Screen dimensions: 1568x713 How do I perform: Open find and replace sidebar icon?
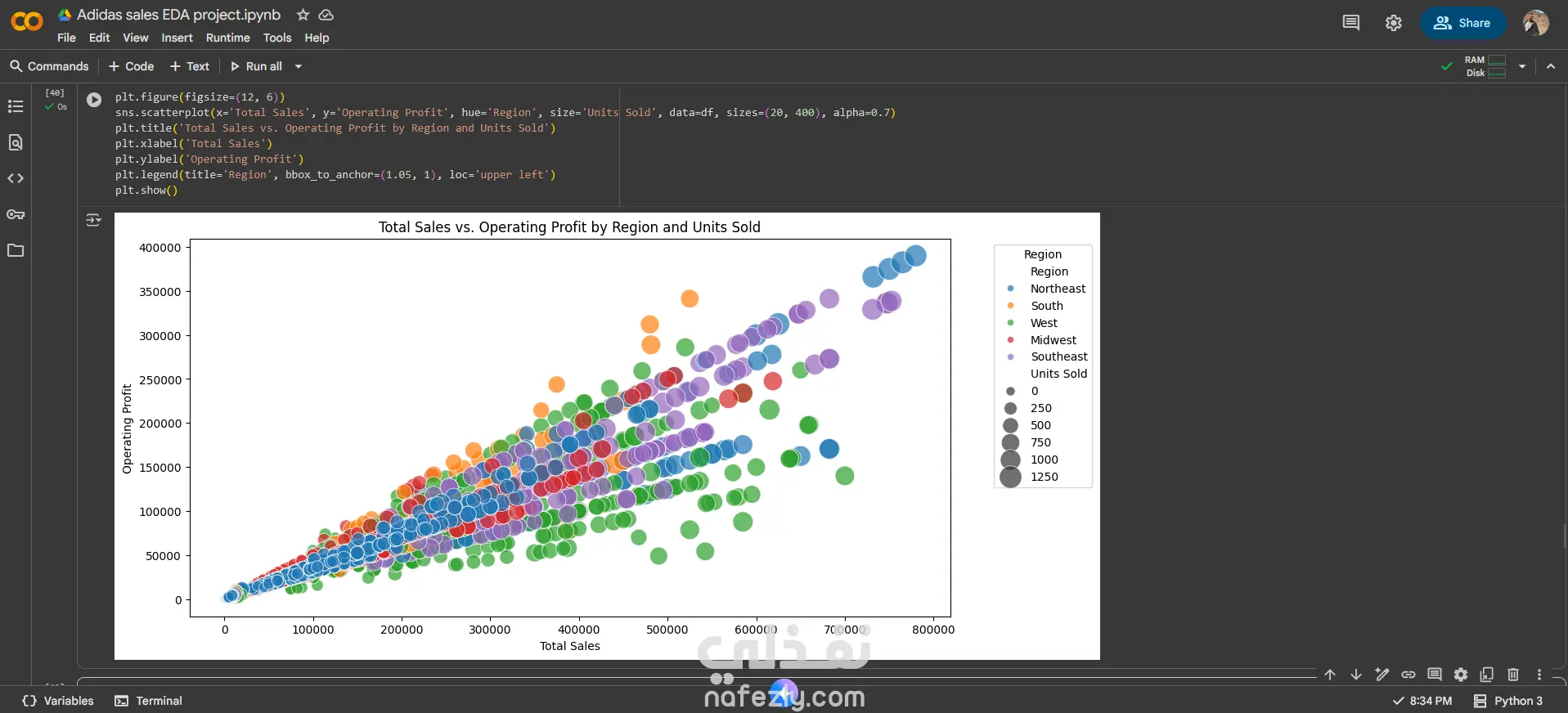(x=16, y=142)
